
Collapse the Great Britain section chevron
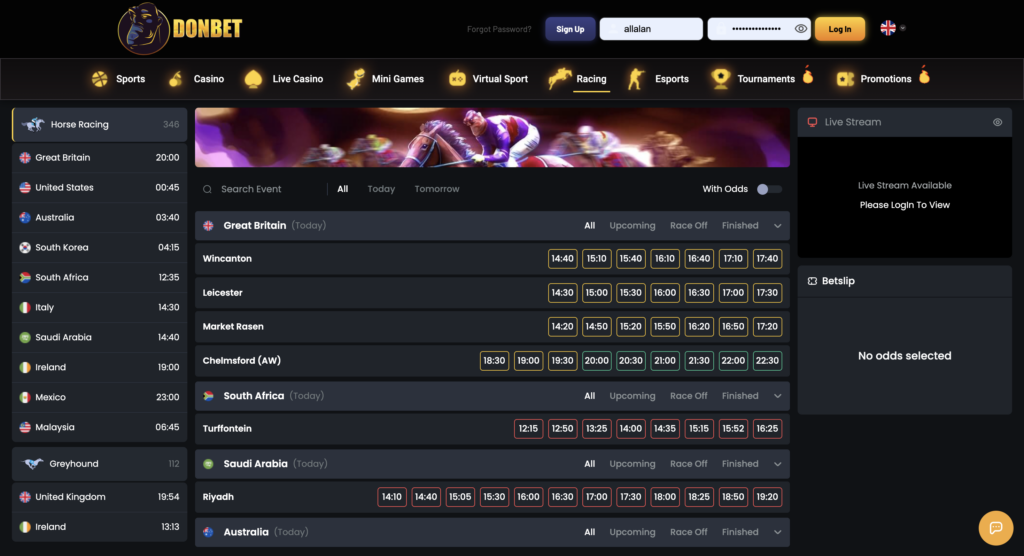click(777, 226)
